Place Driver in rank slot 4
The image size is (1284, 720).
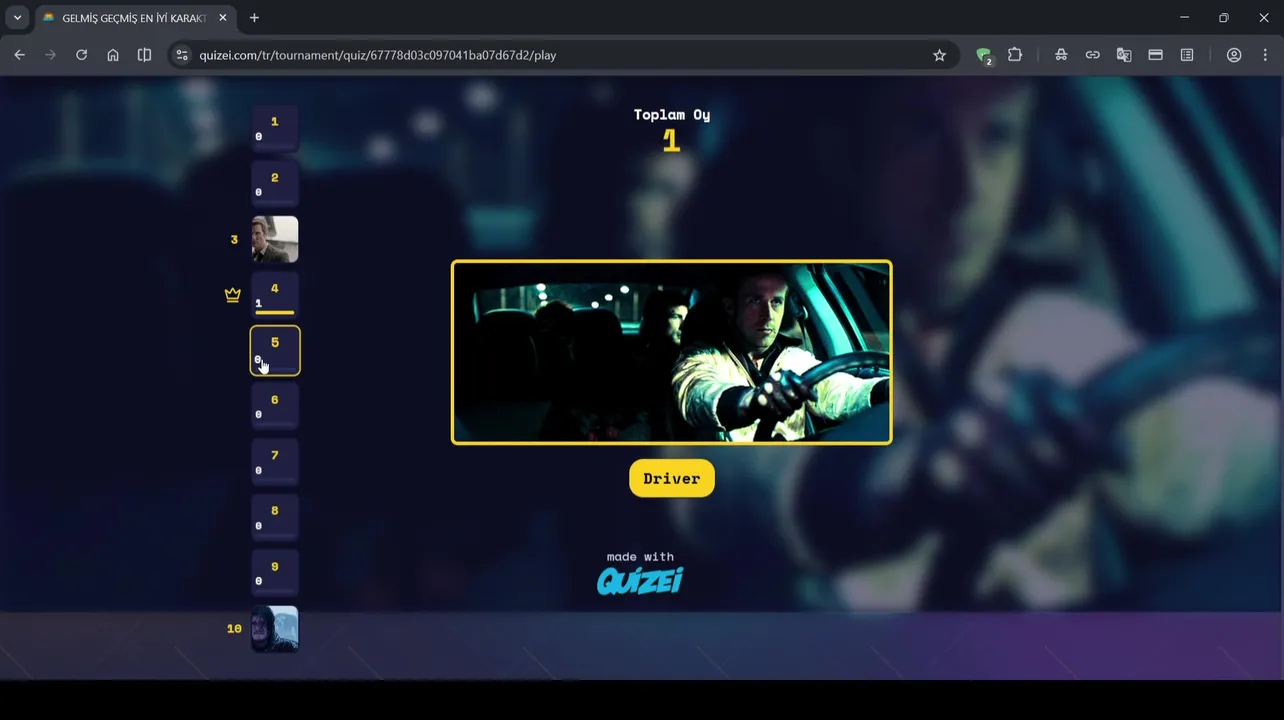tap(275, 296)
